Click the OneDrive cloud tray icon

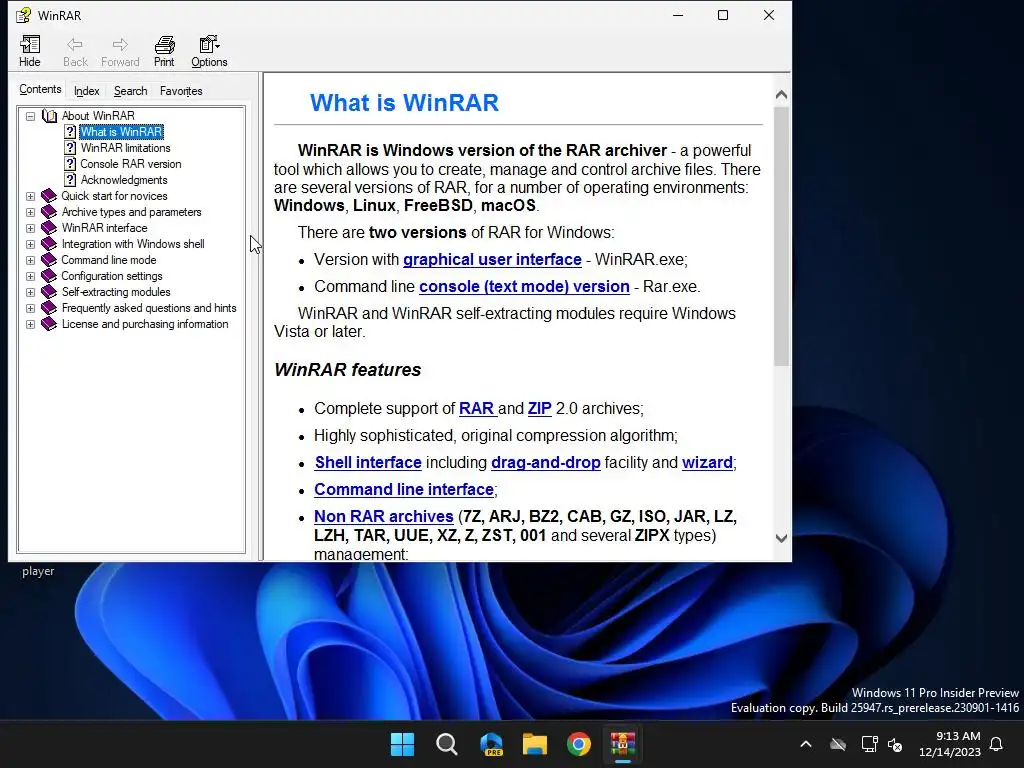838,744
